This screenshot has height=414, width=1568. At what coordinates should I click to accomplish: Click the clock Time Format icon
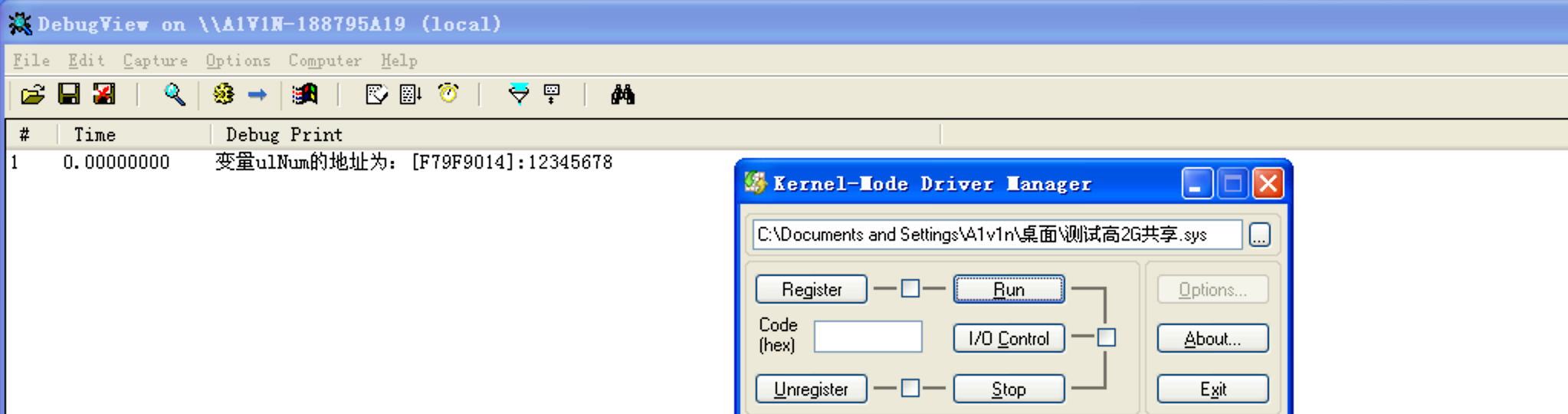pyautogui.click(x=448, y=94)
